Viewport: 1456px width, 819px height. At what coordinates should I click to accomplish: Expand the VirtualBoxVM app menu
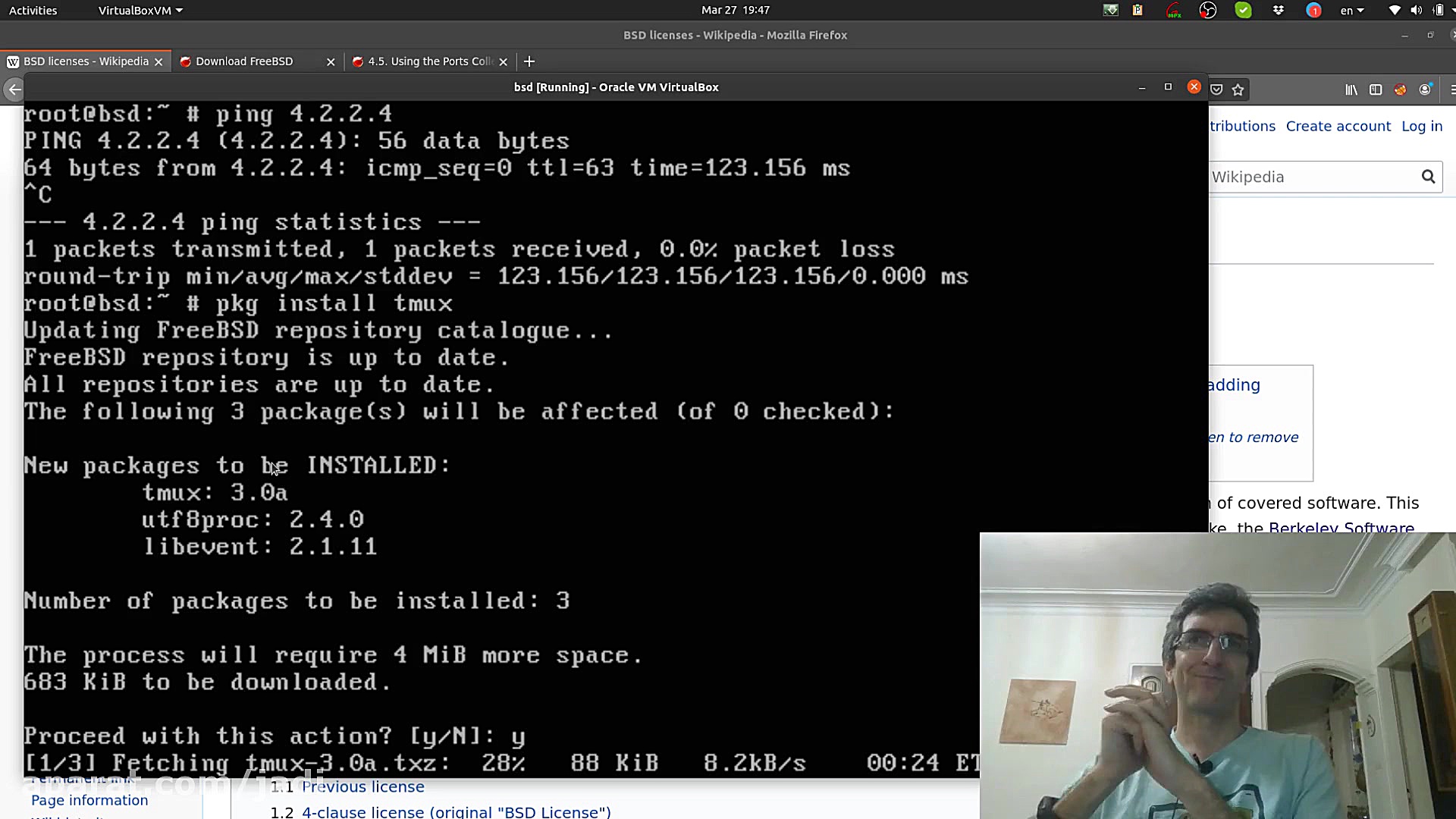(x=140, y=11)
